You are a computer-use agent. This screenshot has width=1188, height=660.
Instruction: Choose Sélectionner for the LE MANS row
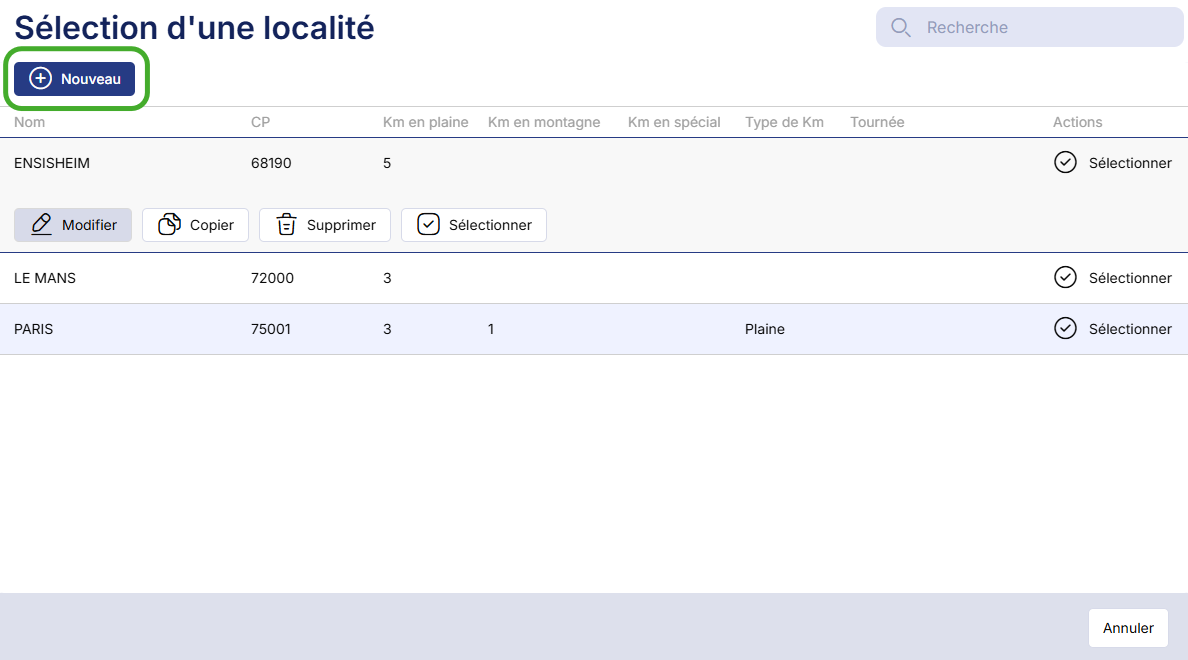point(1130,278)
